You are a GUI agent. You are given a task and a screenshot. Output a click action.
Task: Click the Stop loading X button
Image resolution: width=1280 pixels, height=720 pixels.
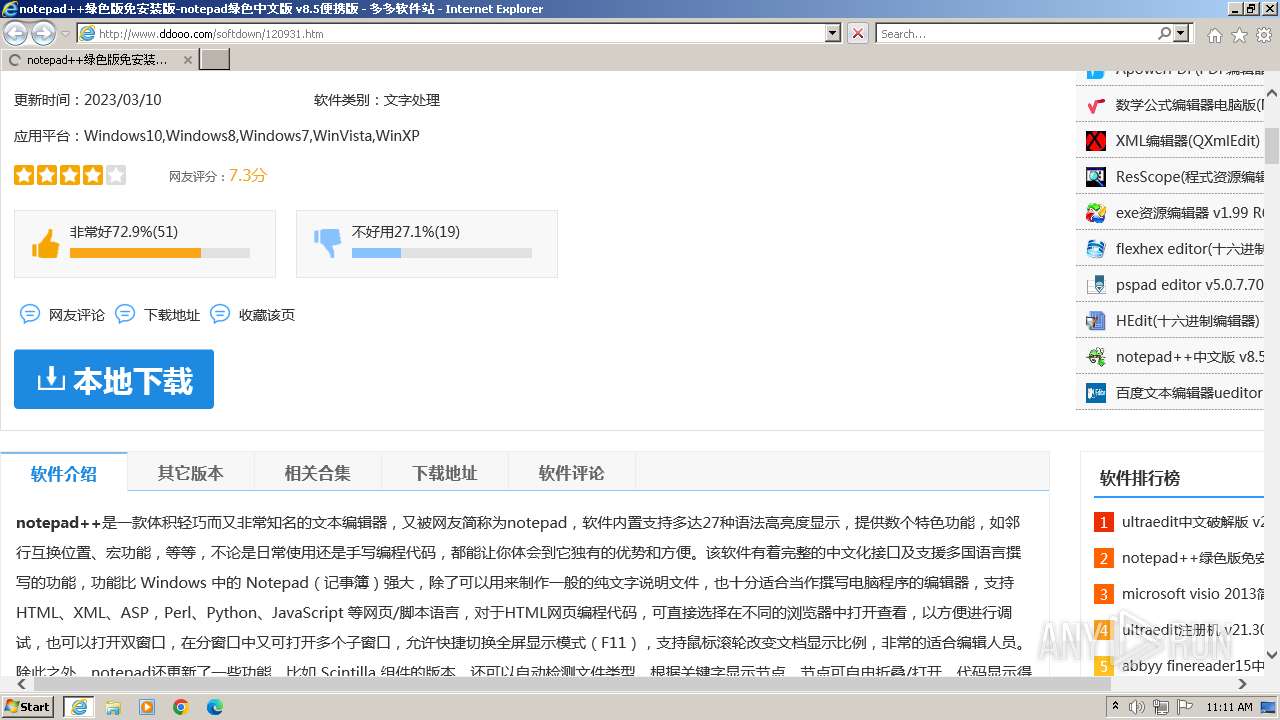(857, 33)
